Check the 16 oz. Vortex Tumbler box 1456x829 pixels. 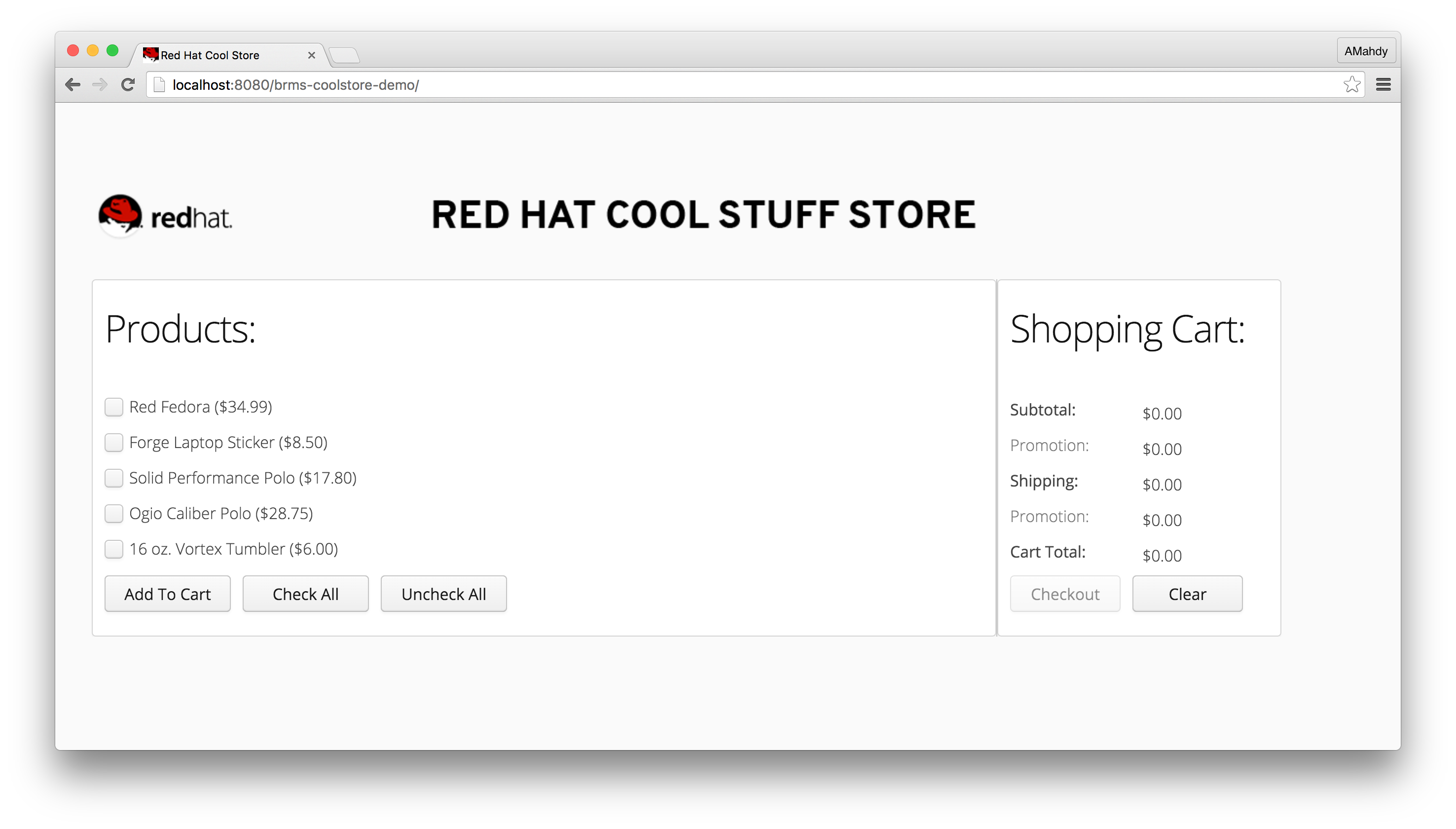[x=114, y=549]
